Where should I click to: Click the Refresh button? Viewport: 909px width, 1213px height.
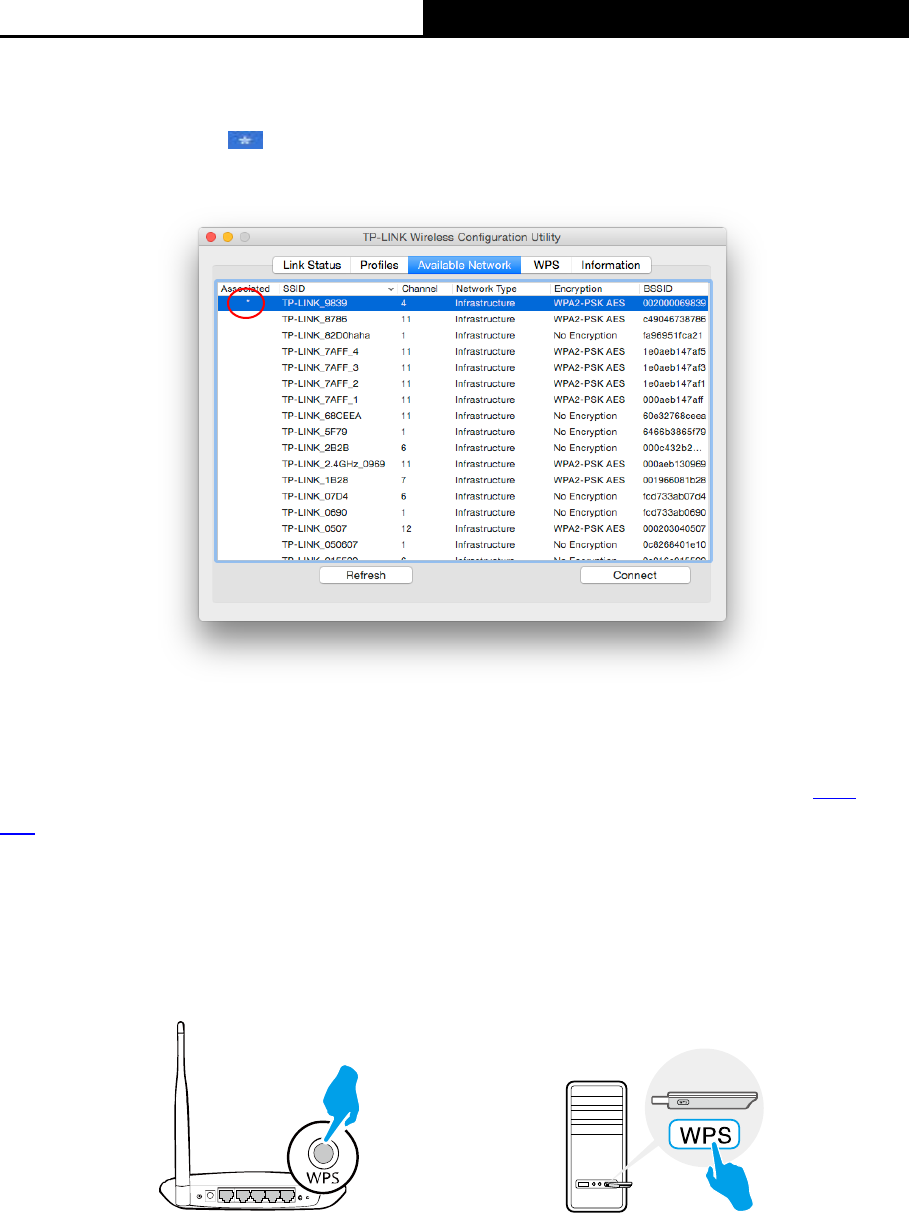(x=366, y=575)
